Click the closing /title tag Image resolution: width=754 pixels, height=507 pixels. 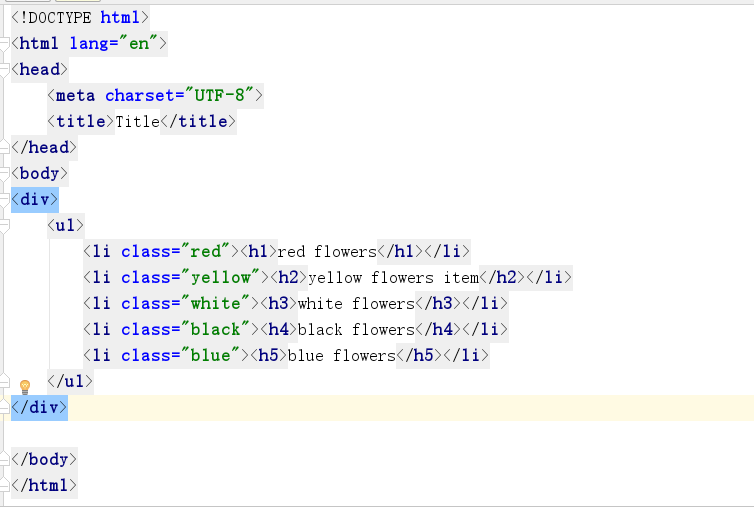coord(198,122)
